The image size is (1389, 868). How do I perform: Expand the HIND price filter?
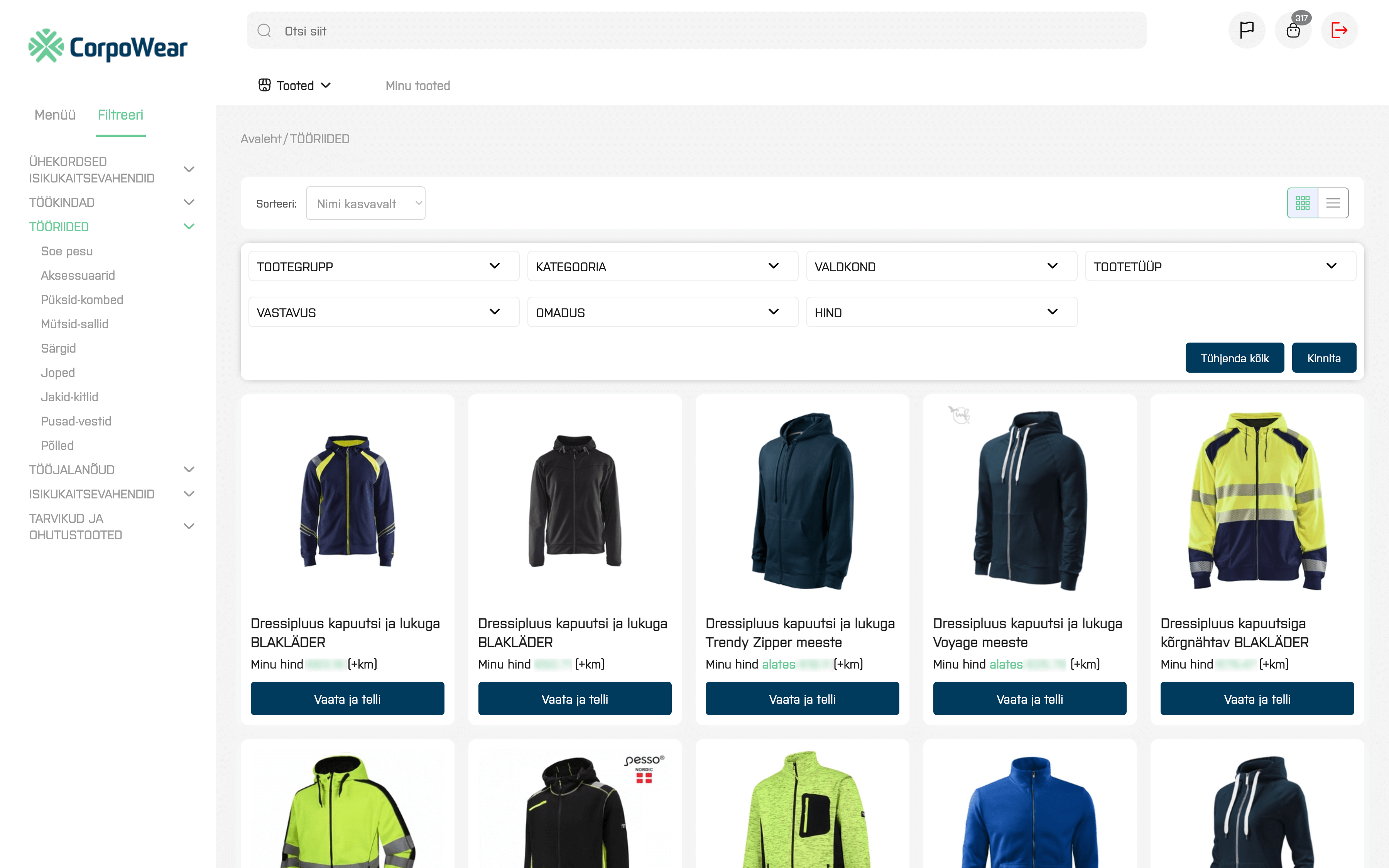[941, 312]
